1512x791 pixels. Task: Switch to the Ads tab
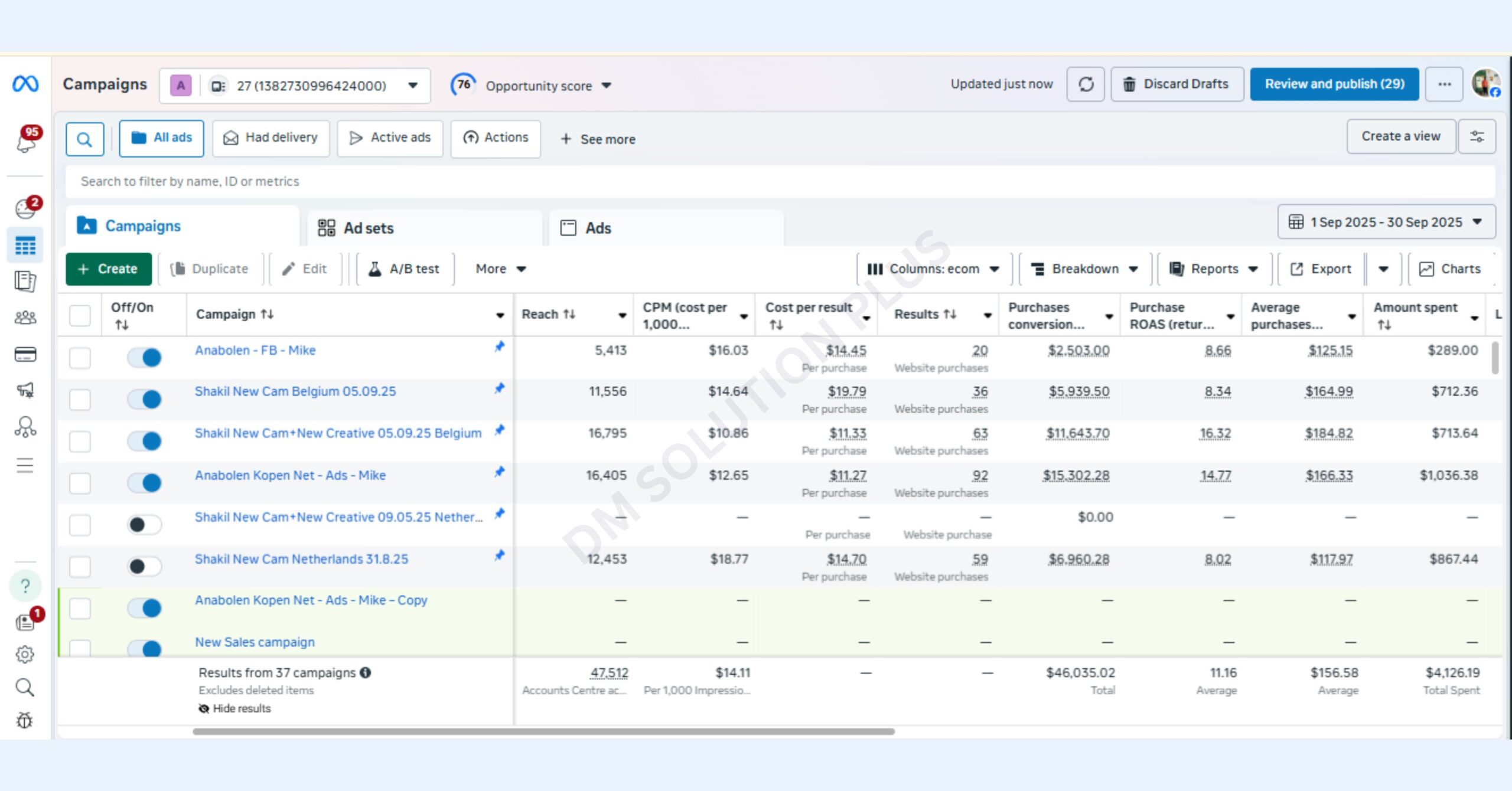point(598,228)
